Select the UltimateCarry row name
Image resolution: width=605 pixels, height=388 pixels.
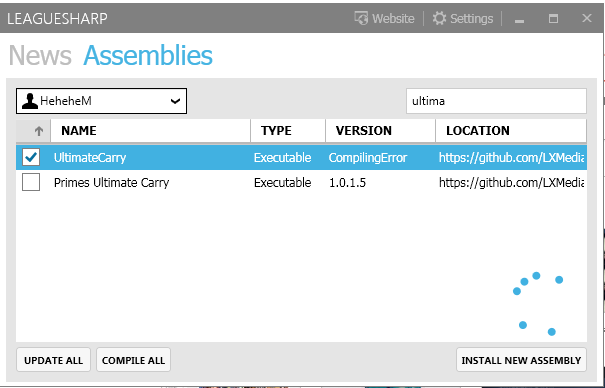(90, 158)
